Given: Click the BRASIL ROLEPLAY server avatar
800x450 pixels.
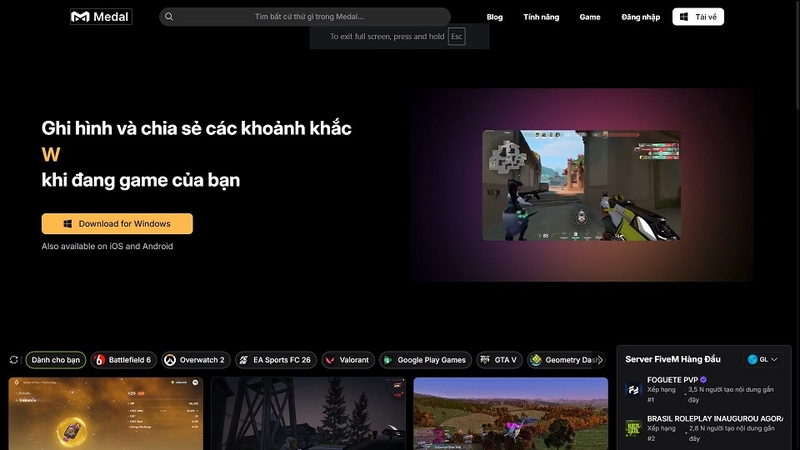Looking at the screenshot, I should (634, 429).
